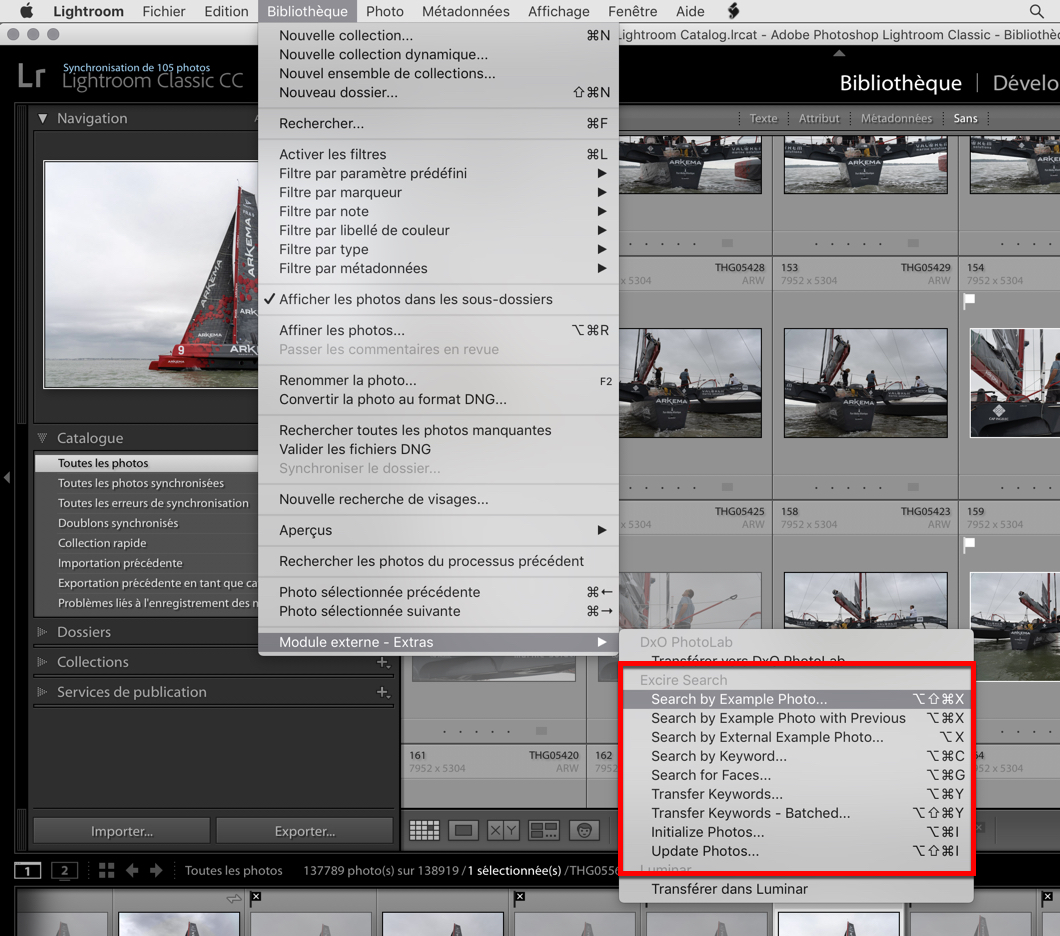Collapse the Navigation panel
This screenshot has width=1060, height=936.
[43, 118]
